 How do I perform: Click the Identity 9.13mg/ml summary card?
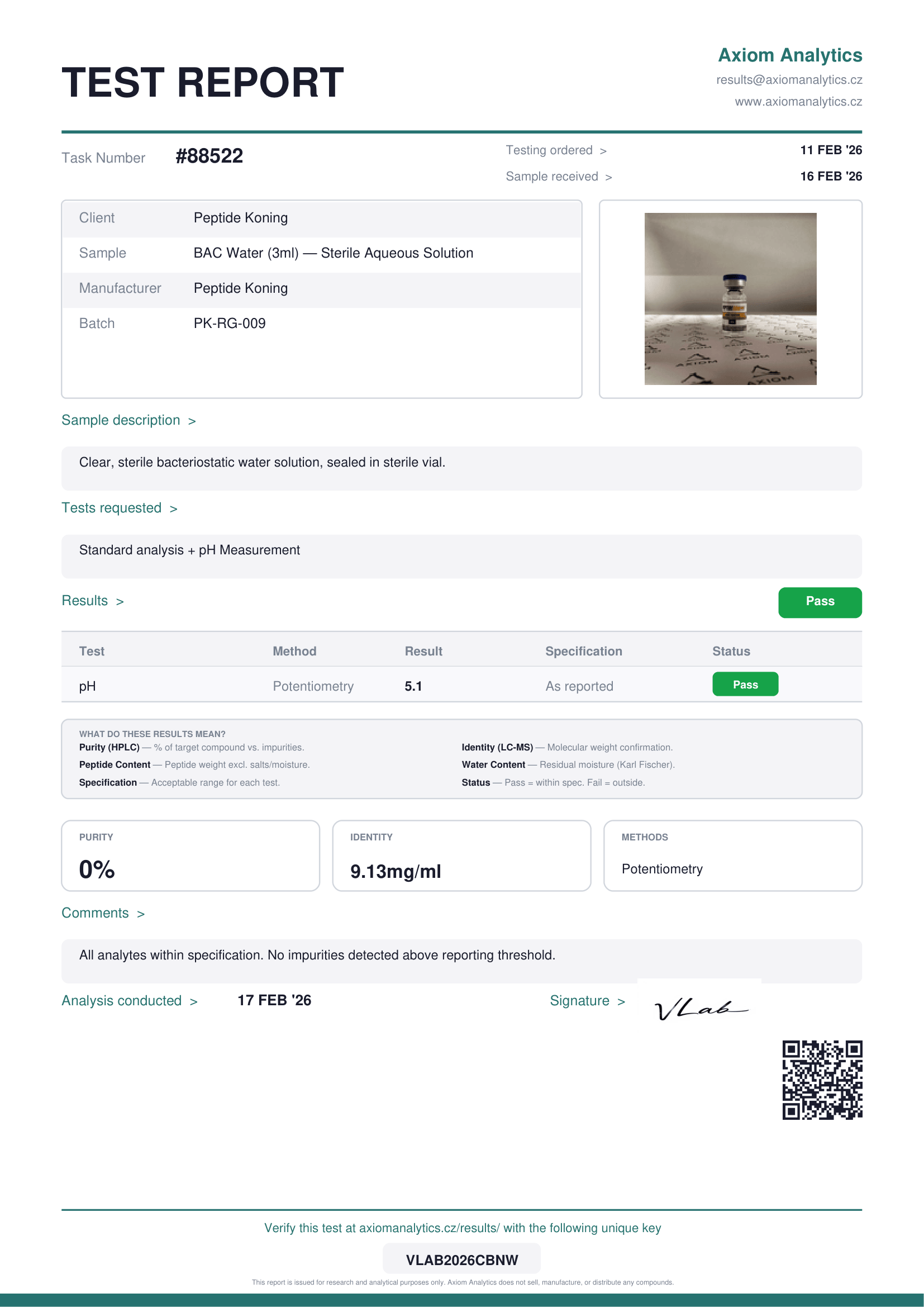[x=461, y=855]
